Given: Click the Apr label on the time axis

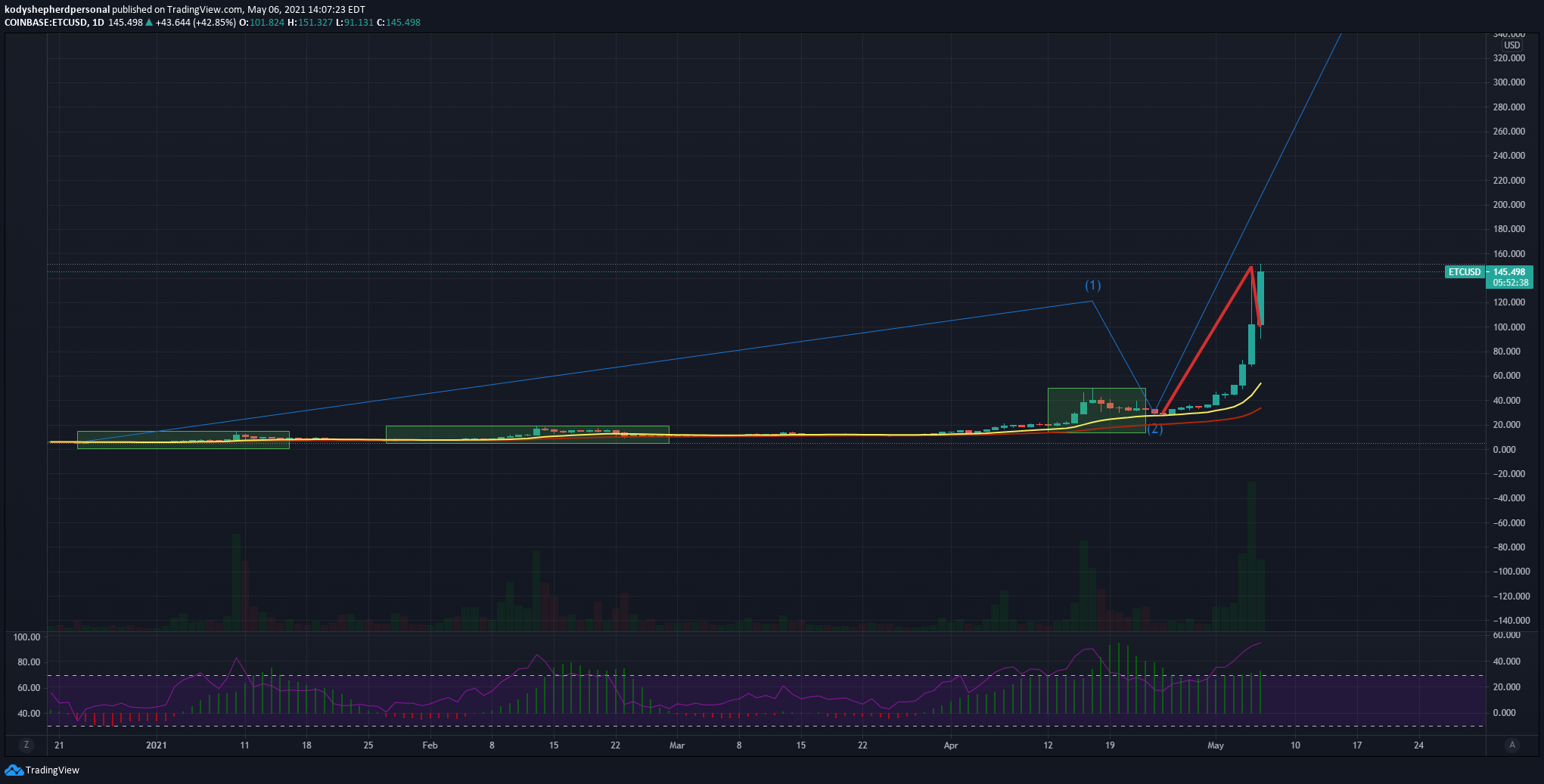Looking at the screenshot, I should (x=951, y=745).
